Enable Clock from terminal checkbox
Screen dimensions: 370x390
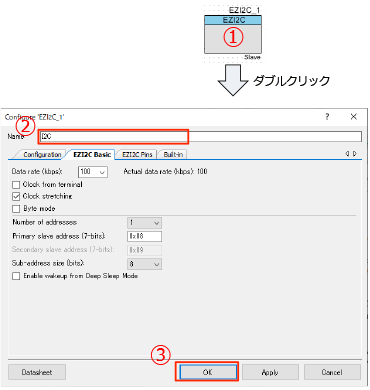[16, 185]
